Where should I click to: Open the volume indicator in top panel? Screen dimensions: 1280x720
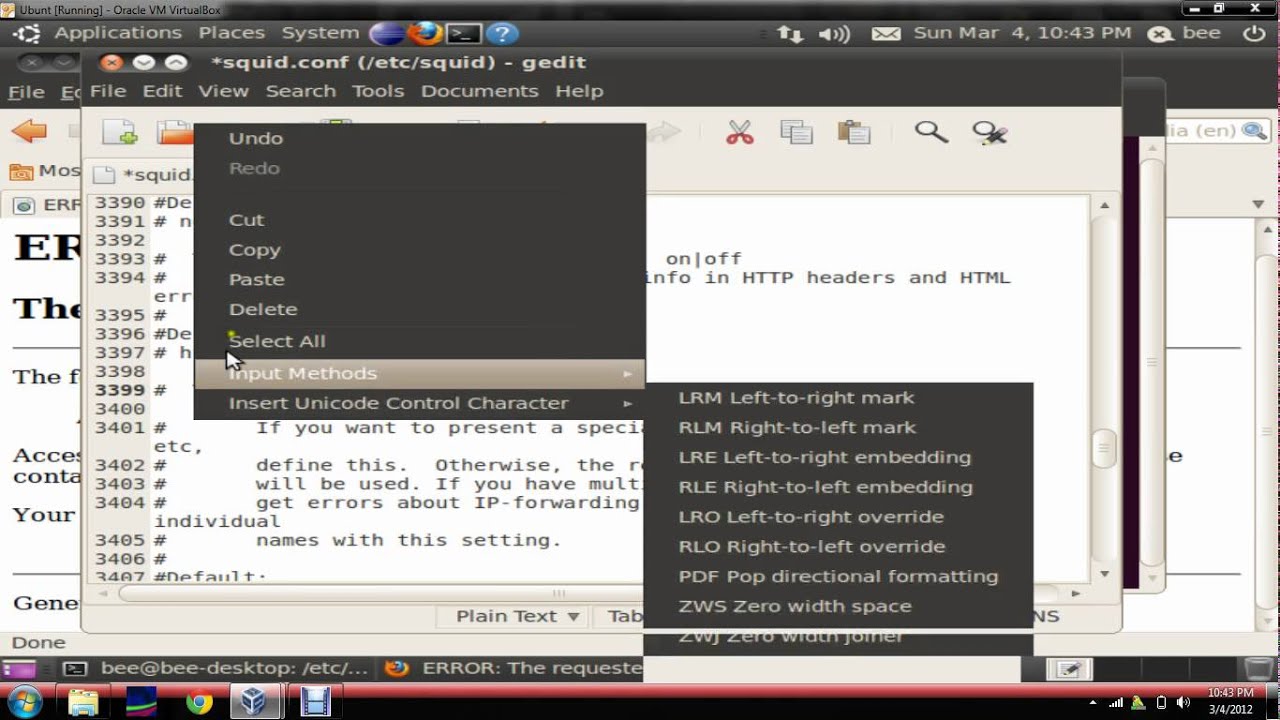click(x=833, y=34)
